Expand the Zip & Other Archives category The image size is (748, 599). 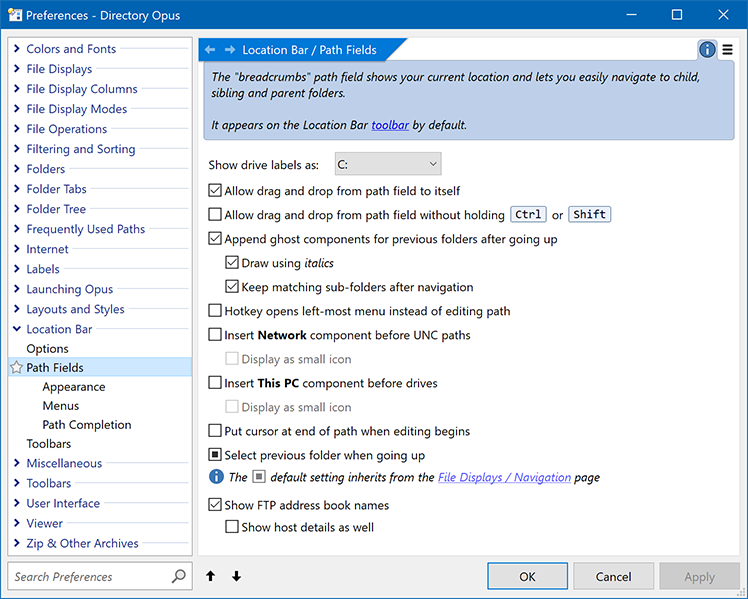pos(17,543)
